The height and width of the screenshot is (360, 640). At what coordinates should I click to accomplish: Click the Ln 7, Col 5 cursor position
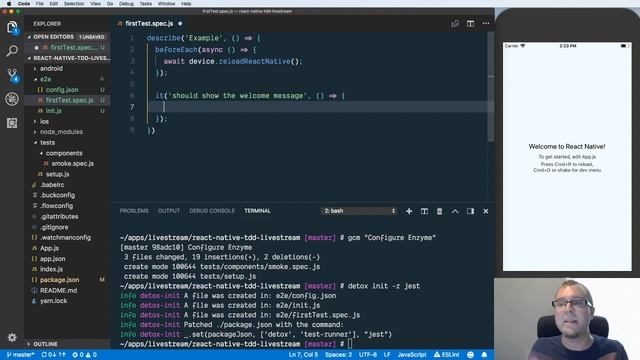pyautogui.click(x=303, y=355)
